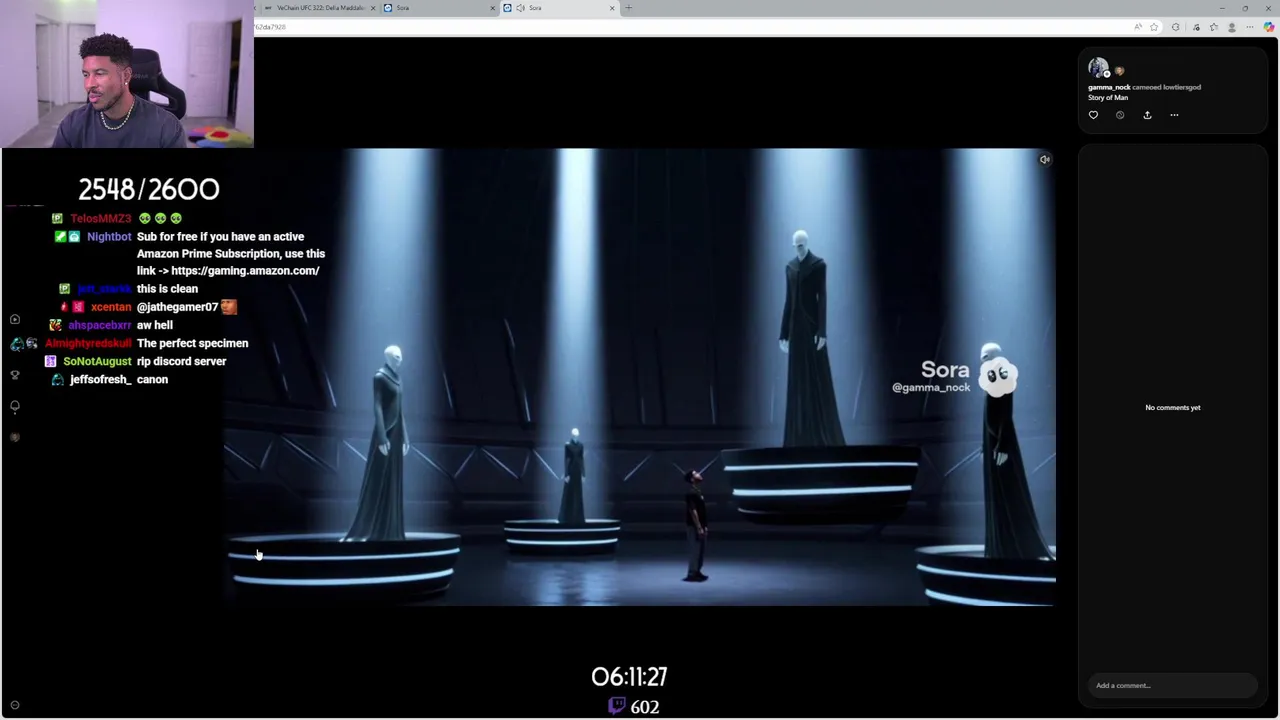Open the three-dot more options menu
This screenshot has height=720, width=1280.
[x=1174, y=115]
